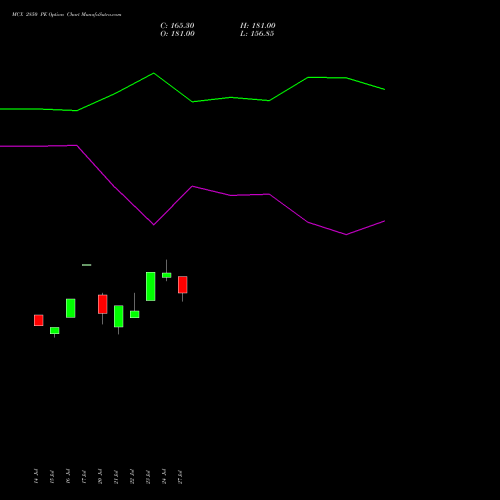The height and width of the screenshot is (500, 500).
Task: Click the 27 Jul date label on axis
Action: point(180,476)
